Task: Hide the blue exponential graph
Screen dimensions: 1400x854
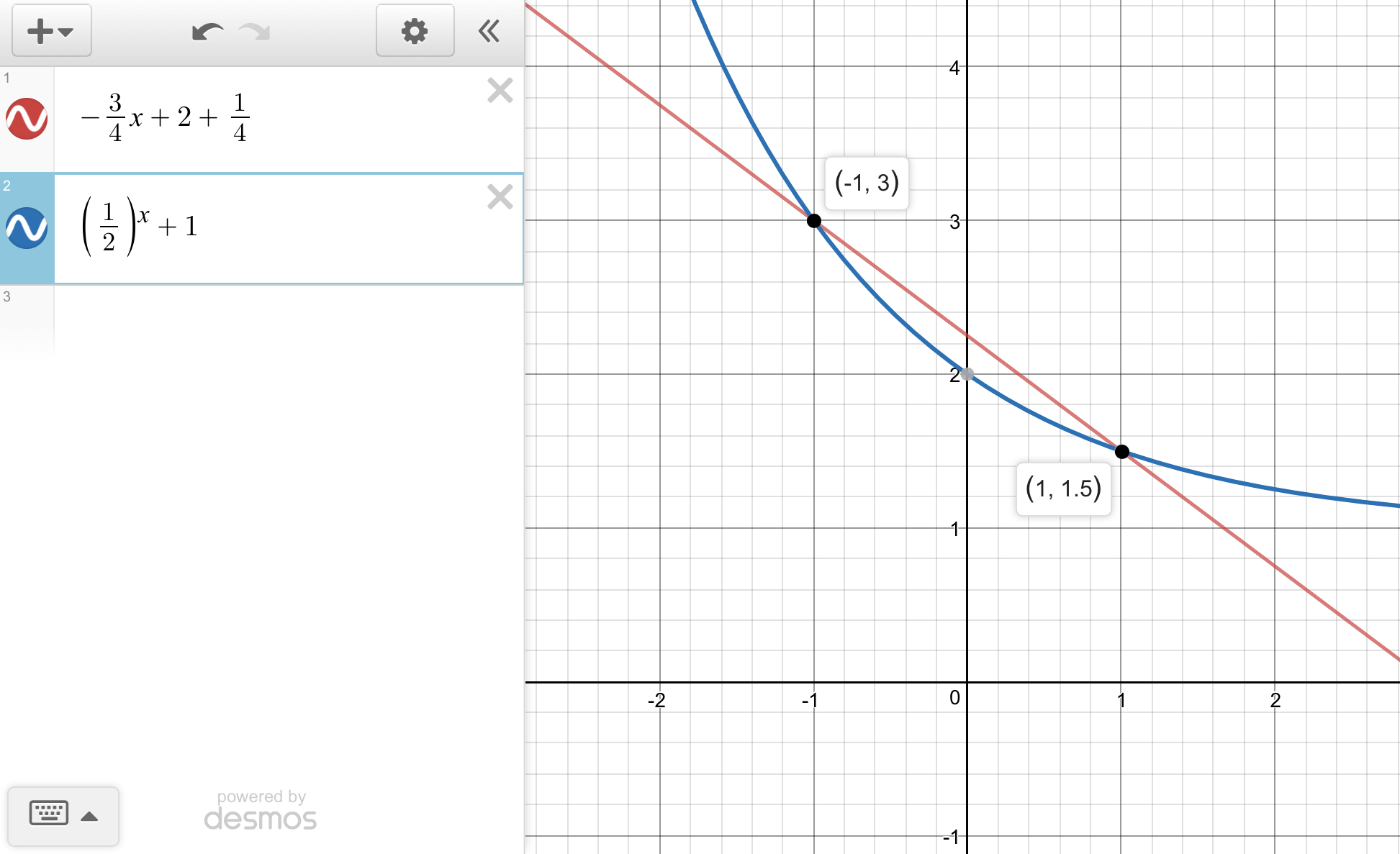Action: (27, 228)
